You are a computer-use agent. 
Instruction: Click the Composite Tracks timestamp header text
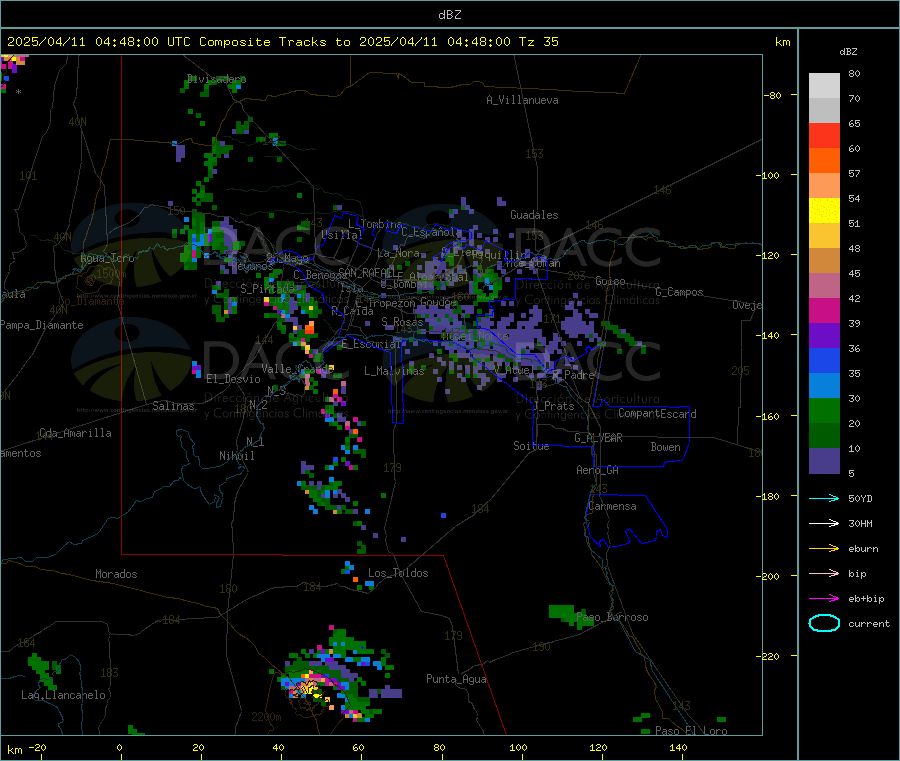point(283,42)
